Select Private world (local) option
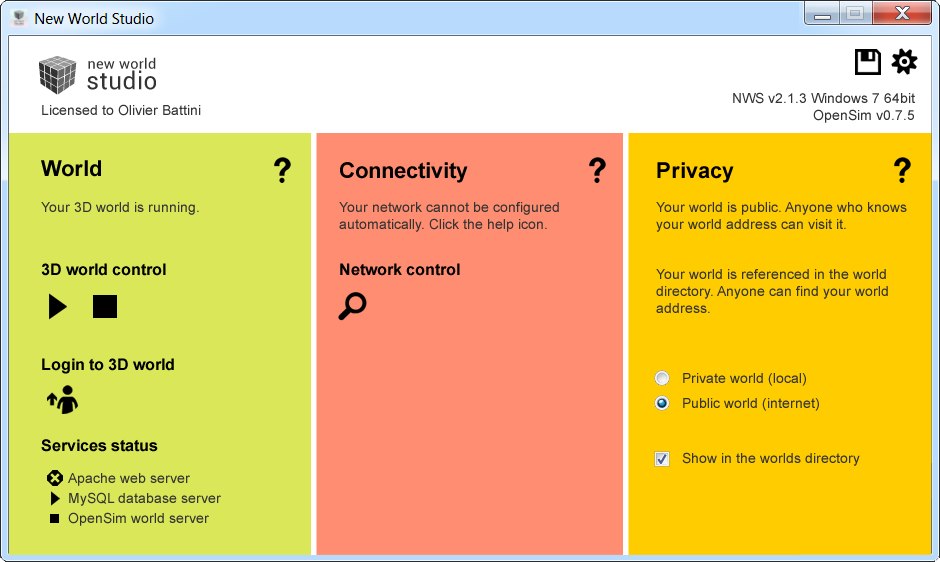Image resolution: width=940 pixels, height=562 pixels. 662,378
